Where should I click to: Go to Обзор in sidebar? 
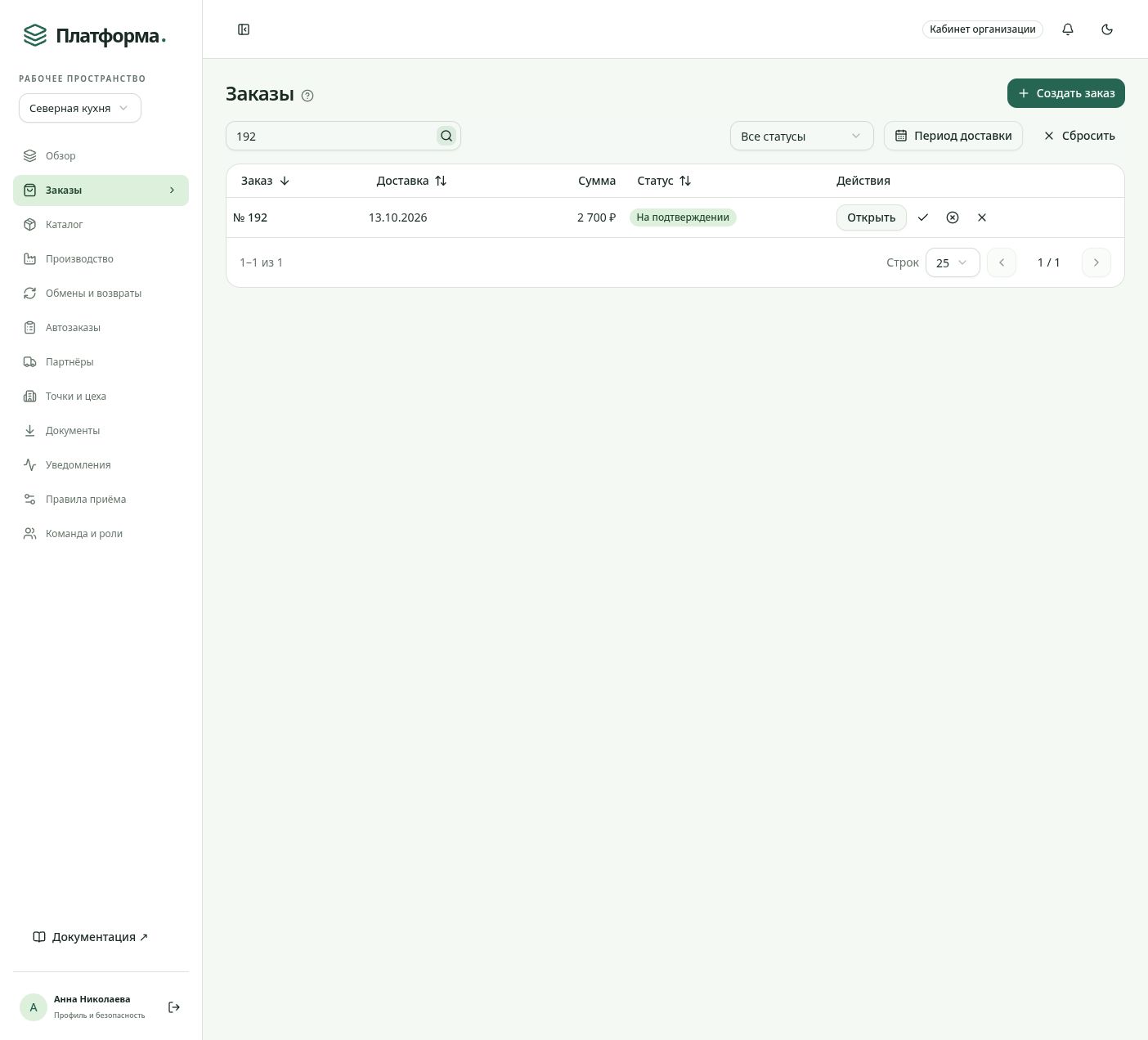pos(101,156)
